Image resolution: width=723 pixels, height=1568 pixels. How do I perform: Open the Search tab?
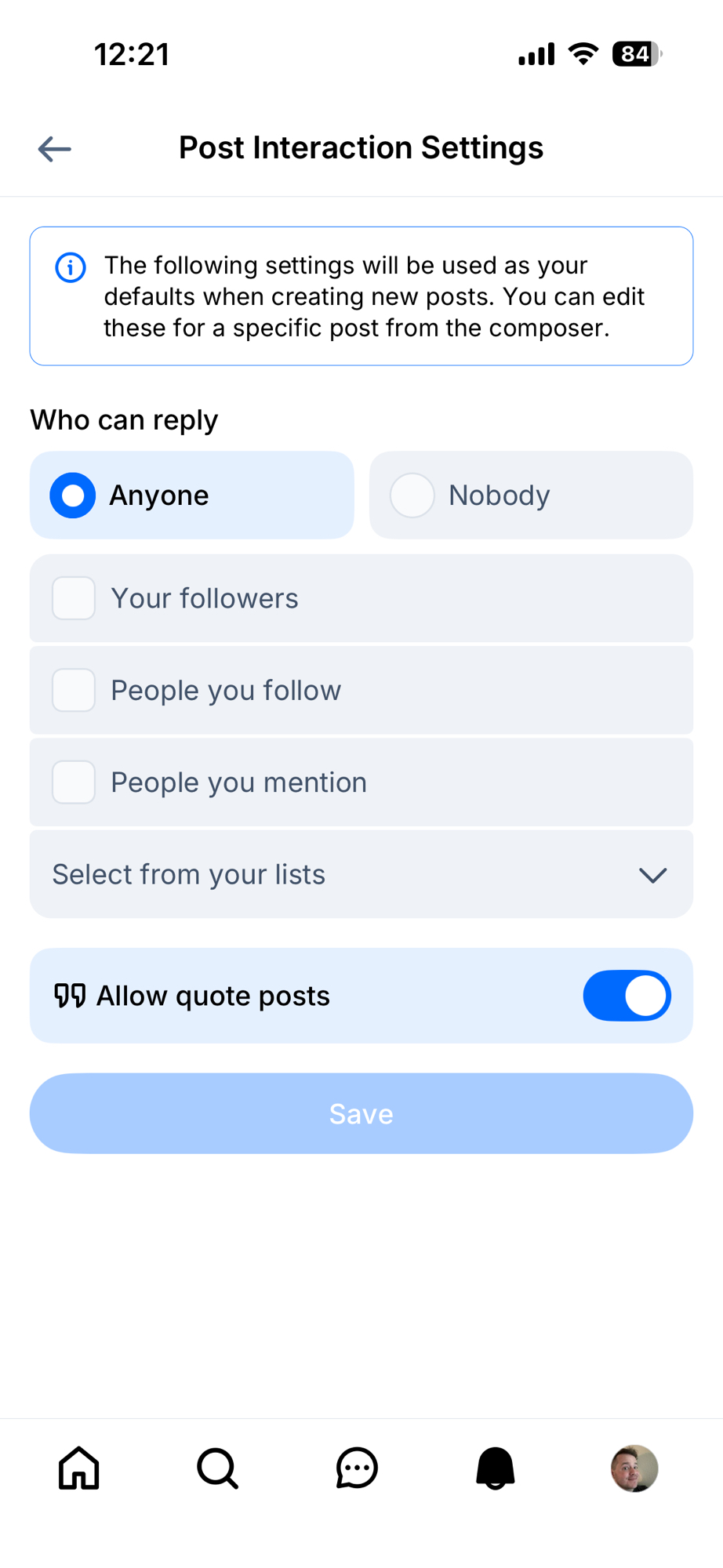(x=217, y=1468)
